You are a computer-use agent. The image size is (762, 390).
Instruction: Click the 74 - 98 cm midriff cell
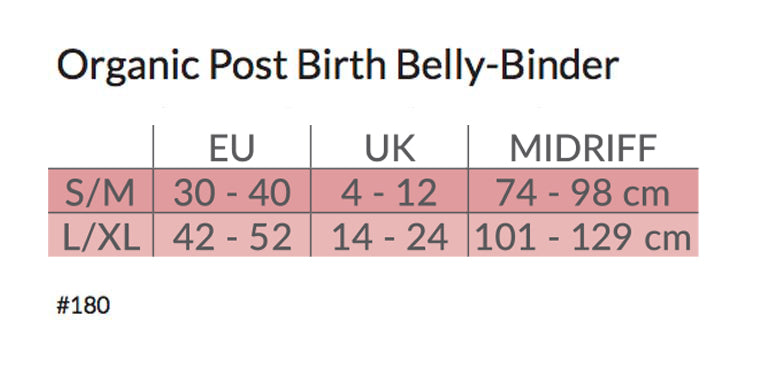(583, 192)
